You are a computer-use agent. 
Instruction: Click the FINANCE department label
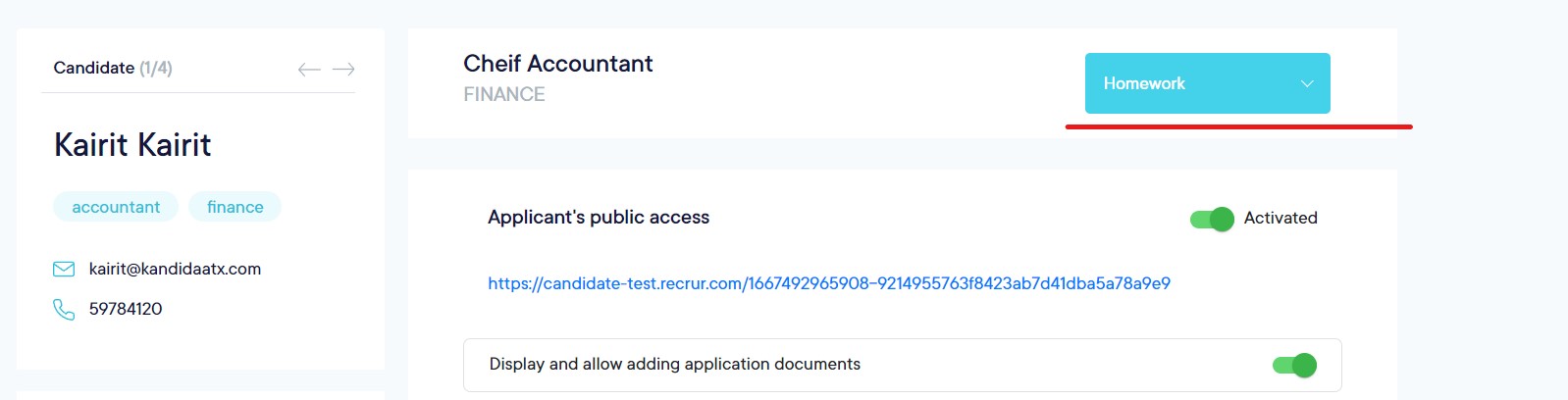point(503,94)
